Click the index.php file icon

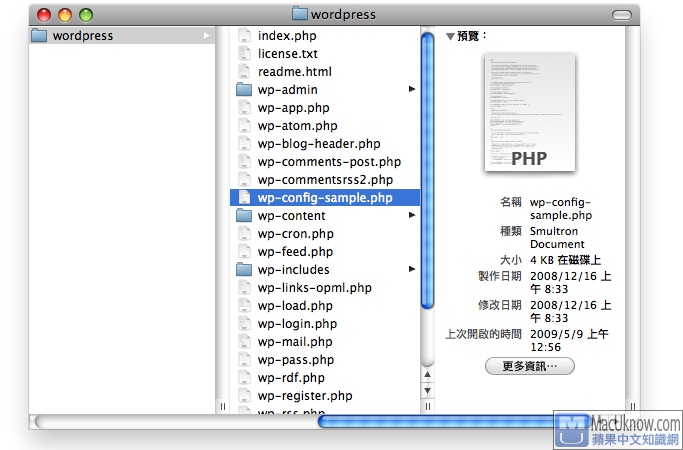(243, 36)
